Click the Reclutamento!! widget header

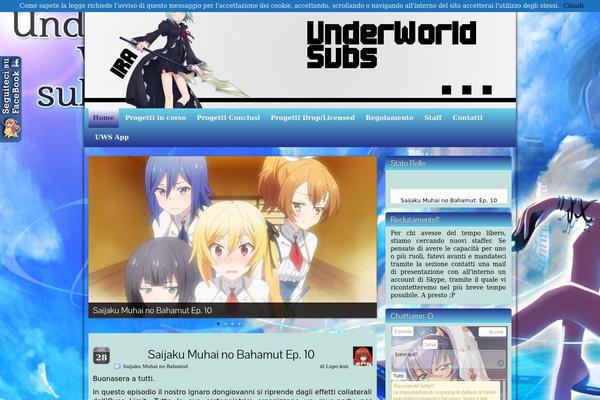tap(448, 220)
